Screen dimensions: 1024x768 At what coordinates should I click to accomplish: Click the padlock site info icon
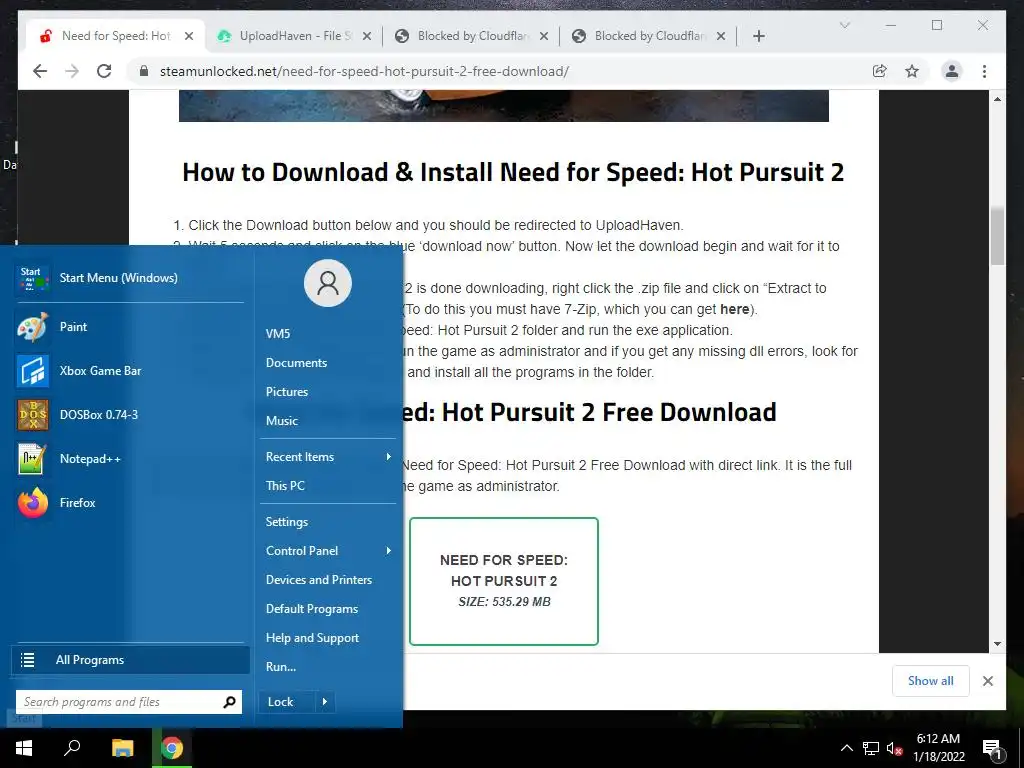(x=144, y=71)
